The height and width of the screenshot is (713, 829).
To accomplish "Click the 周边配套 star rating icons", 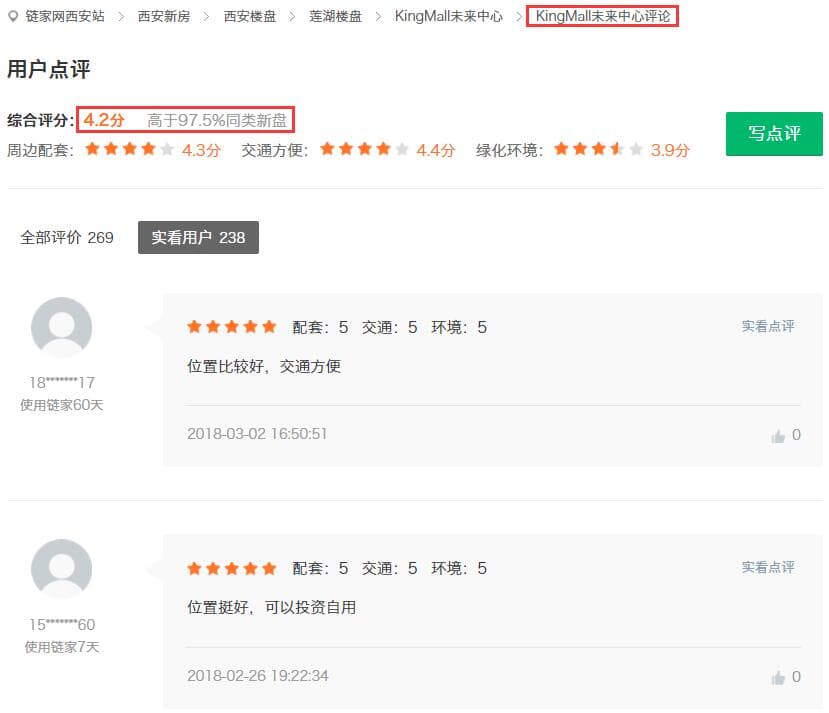I will pos(130,150).
